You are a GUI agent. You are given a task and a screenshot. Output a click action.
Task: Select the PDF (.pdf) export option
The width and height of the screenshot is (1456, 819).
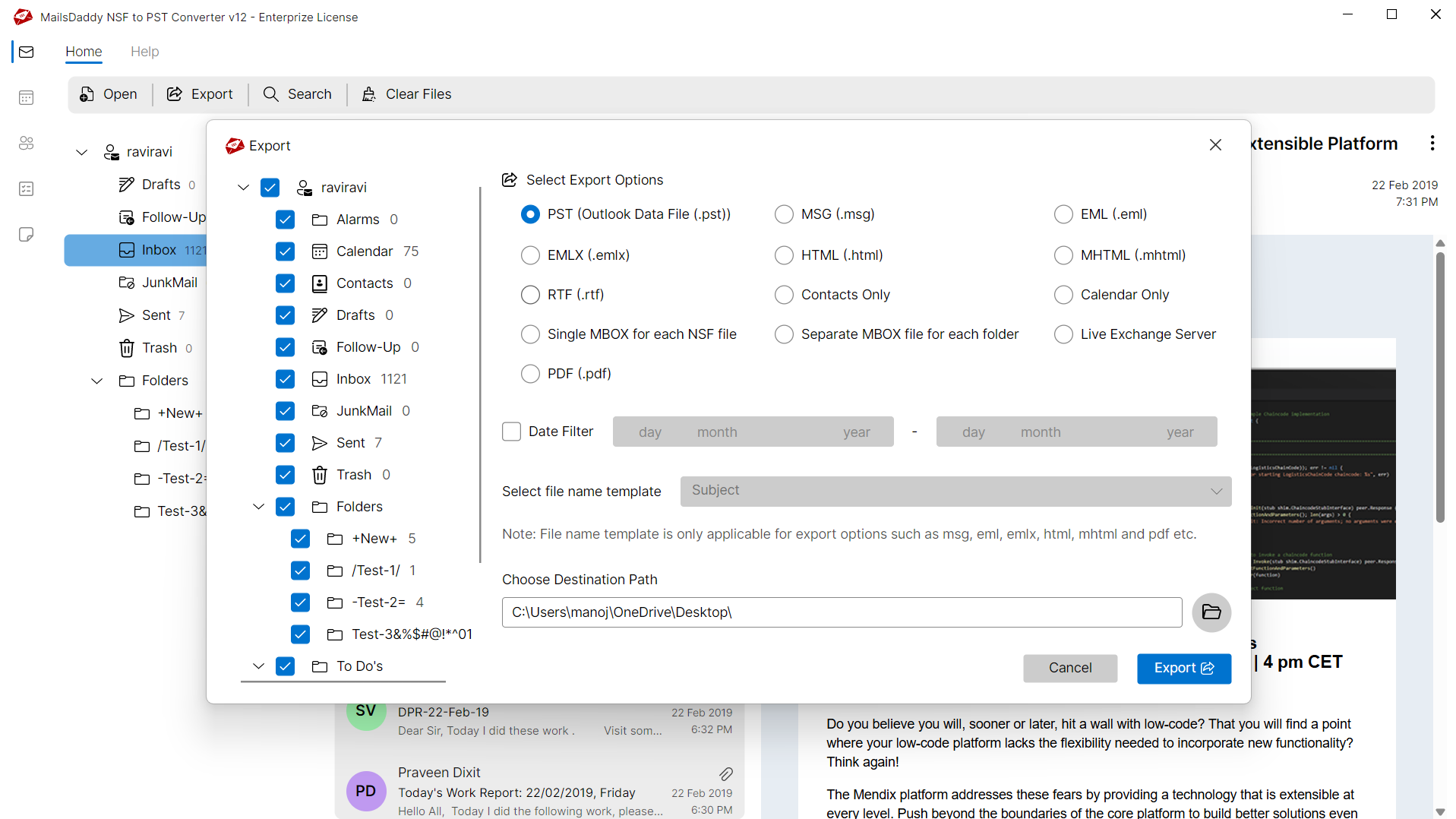pos(530,374)
